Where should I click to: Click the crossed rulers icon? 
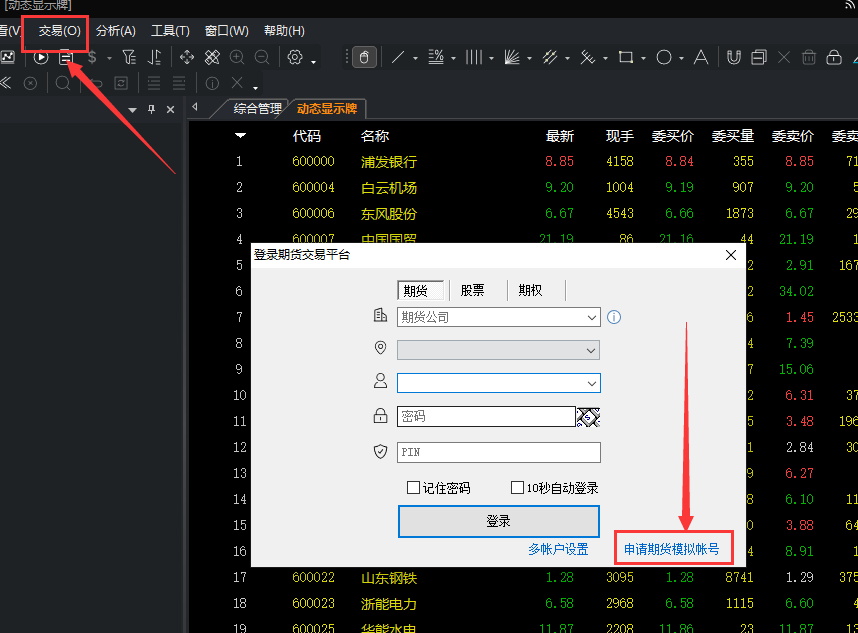212,57
